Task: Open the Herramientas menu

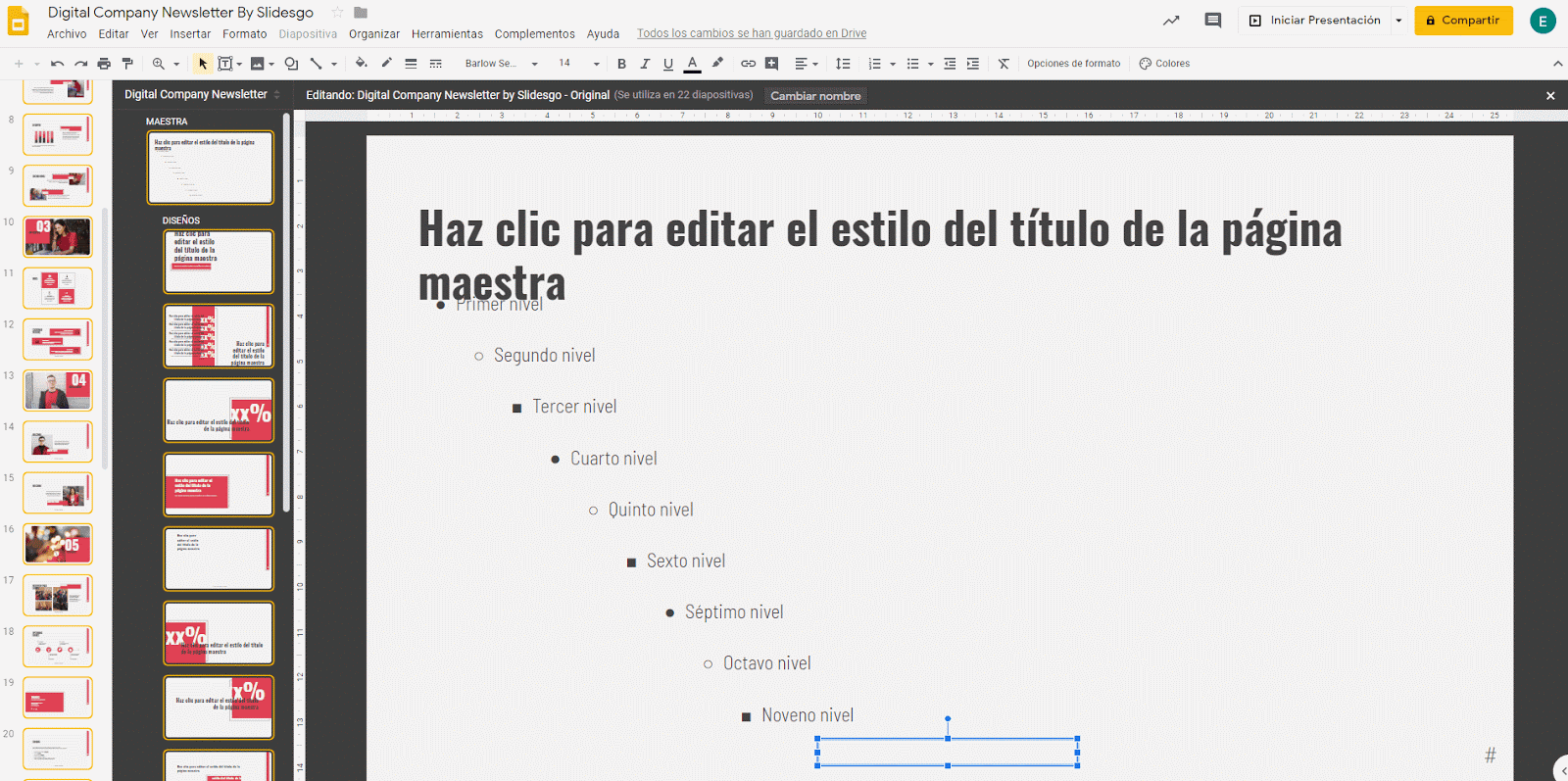Action: (x=447, y=33)
